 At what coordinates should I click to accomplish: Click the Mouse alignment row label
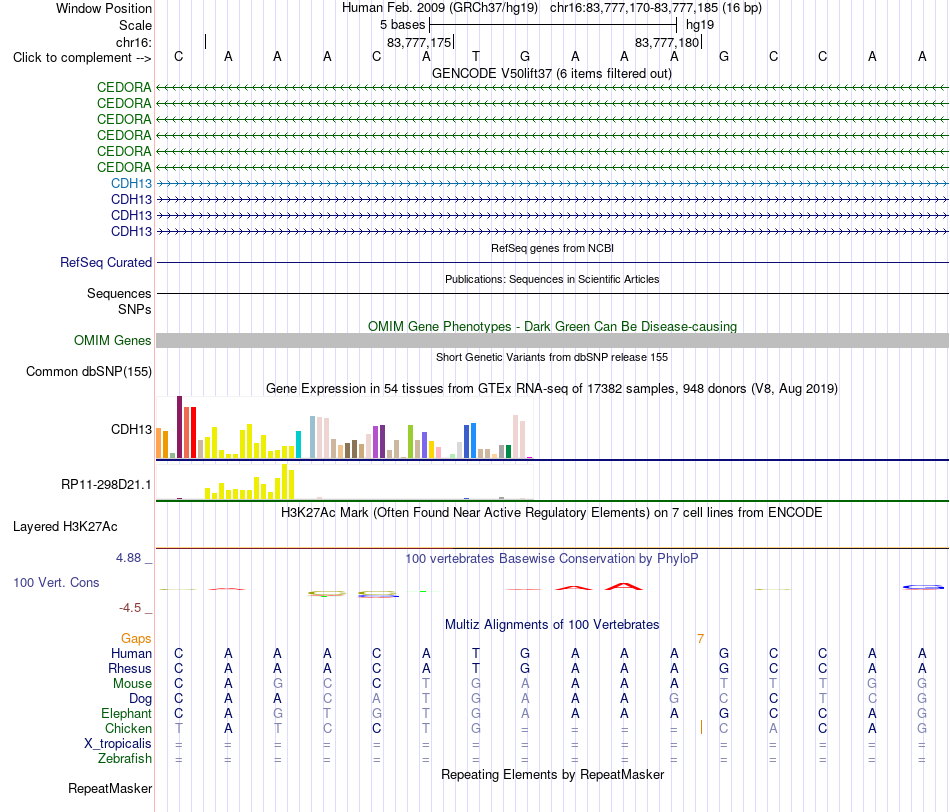pyautogui.click(x=132, y=684)
